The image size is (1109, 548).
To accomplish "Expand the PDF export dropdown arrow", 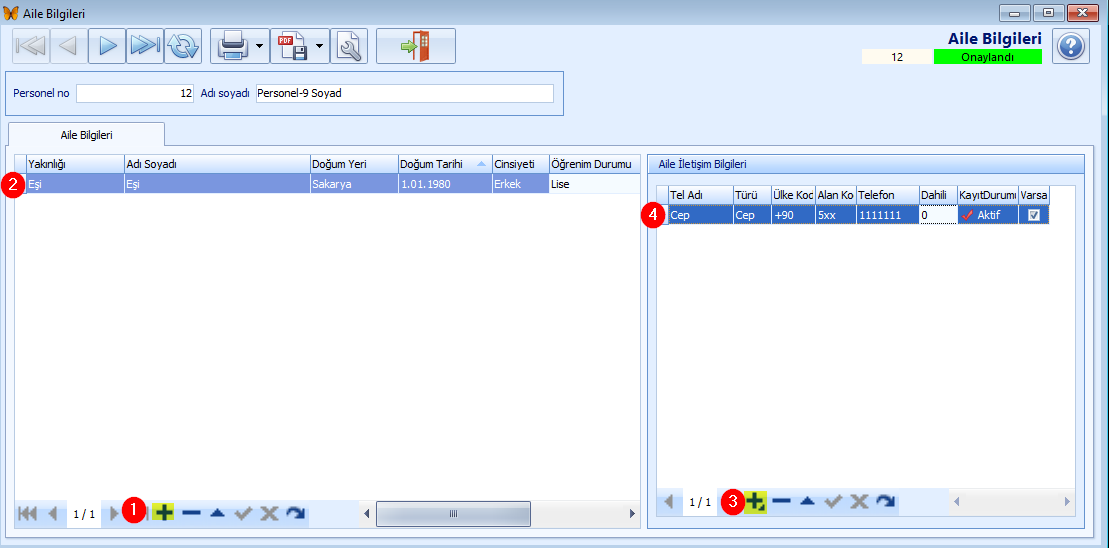I will pos(320,46).
